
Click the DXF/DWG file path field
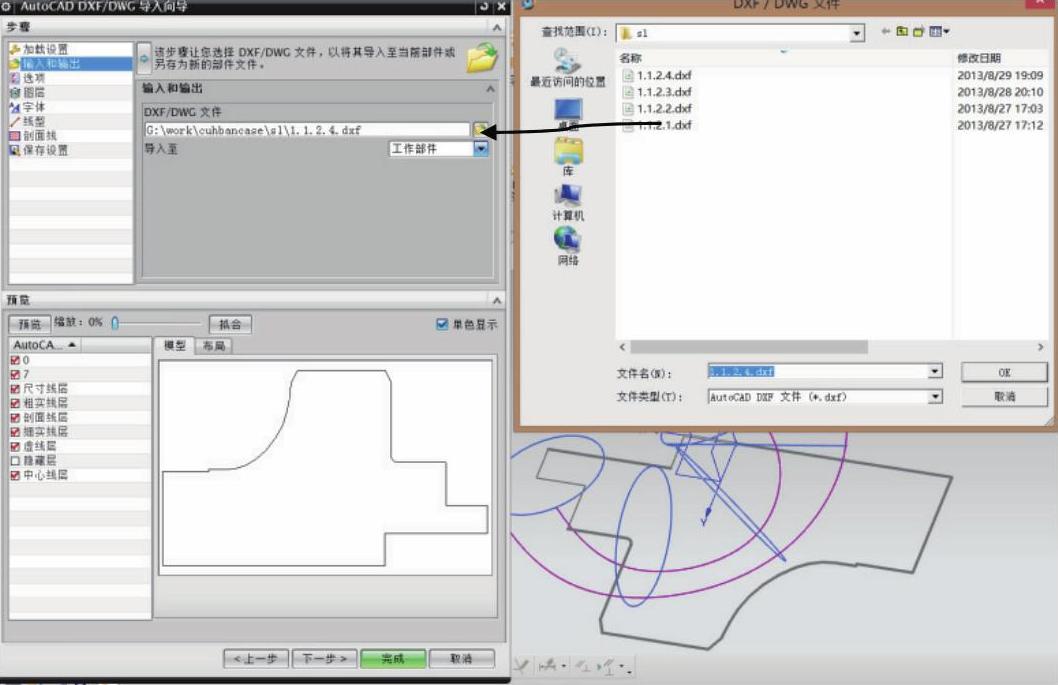pos(307,130)
